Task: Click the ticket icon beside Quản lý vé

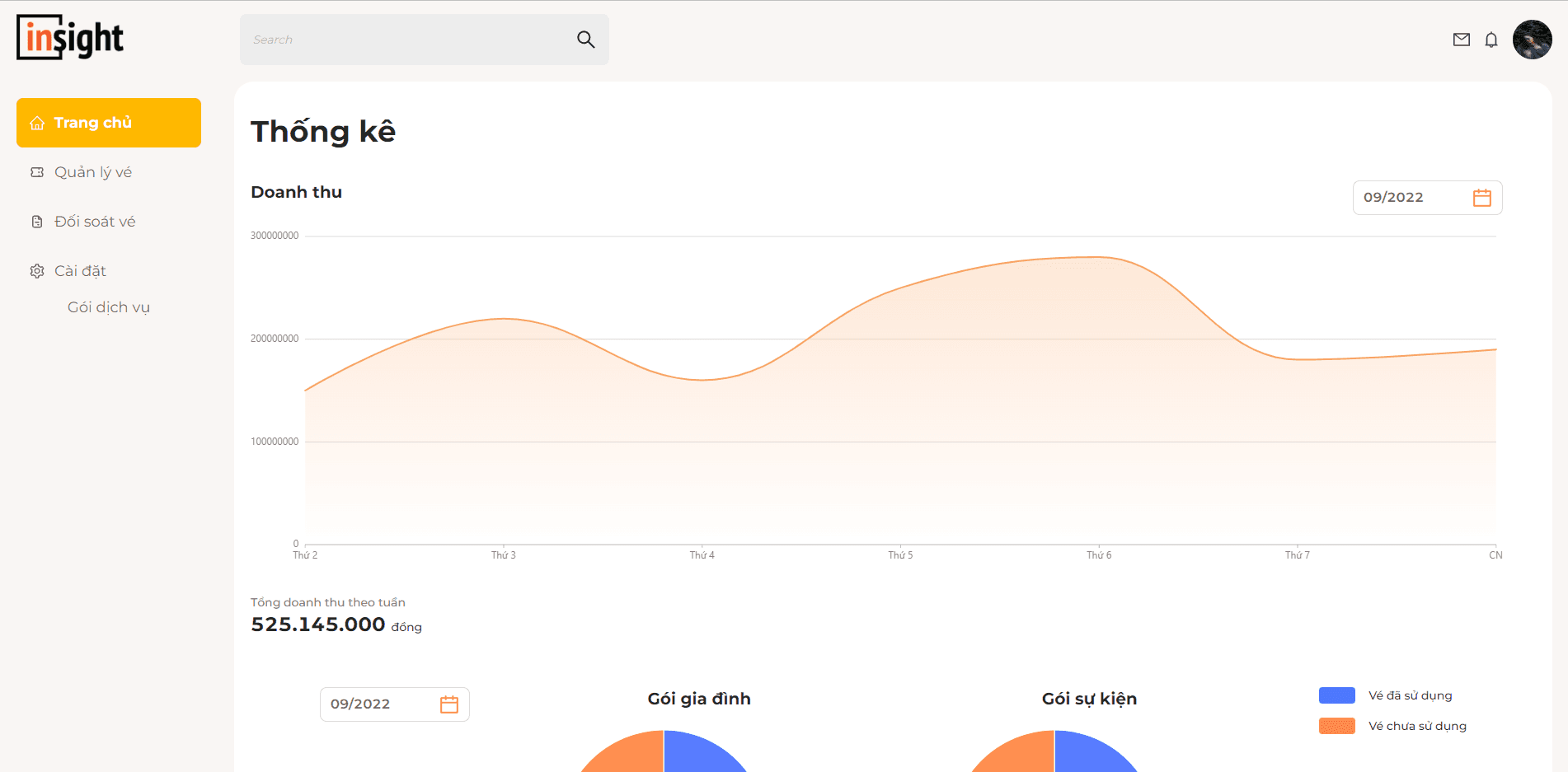Action: pyautogui.click(x=37, y=172)
